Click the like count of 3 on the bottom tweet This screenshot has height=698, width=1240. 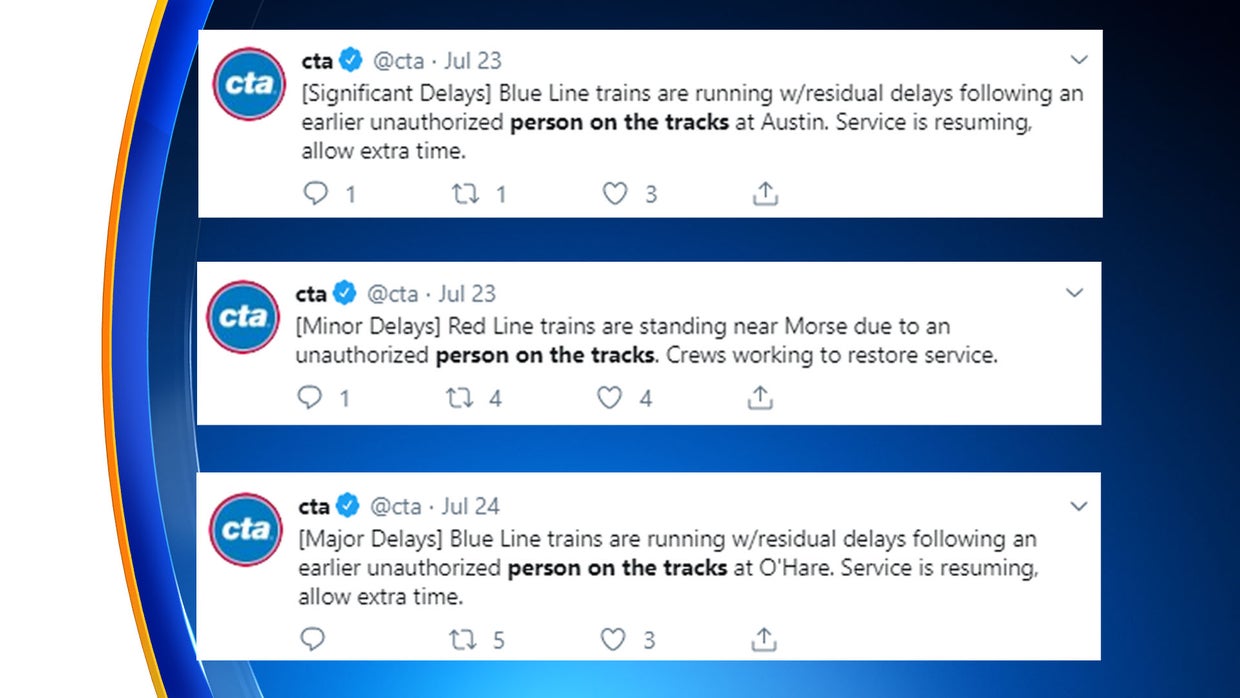click(x=648, y=639)
